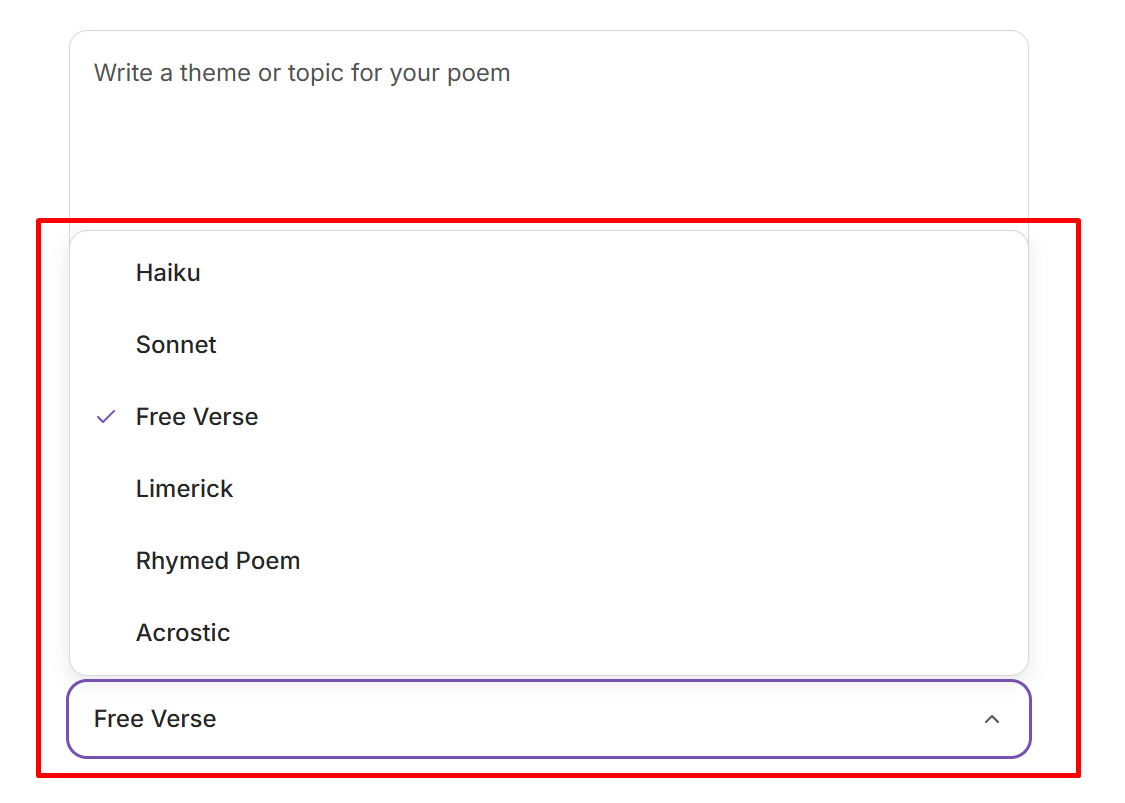Click Free Verse label in closed selector
This screenshot has height=803, width=1125.
154,719
